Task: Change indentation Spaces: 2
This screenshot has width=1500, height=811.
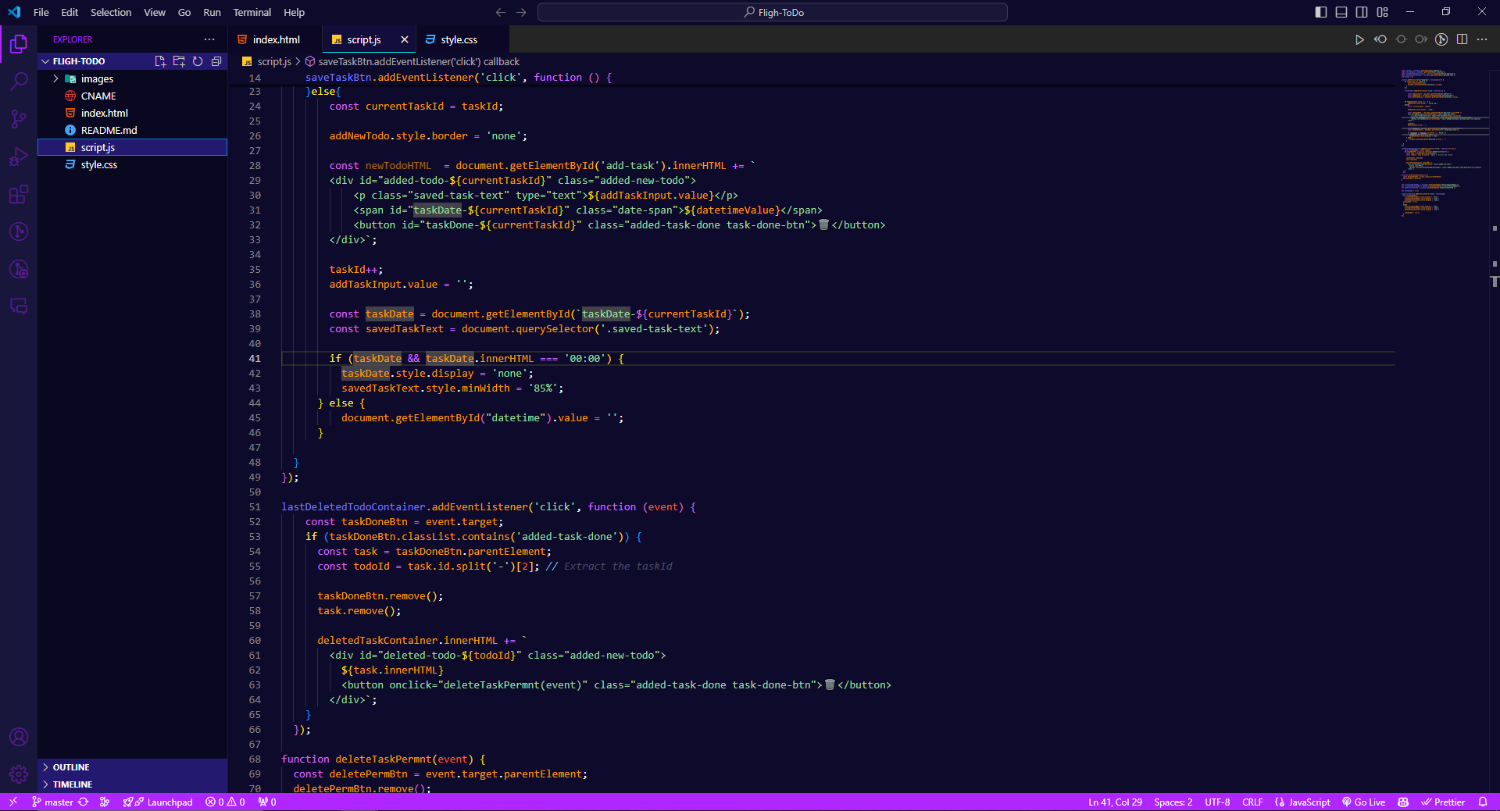Action: [1173, 802]
